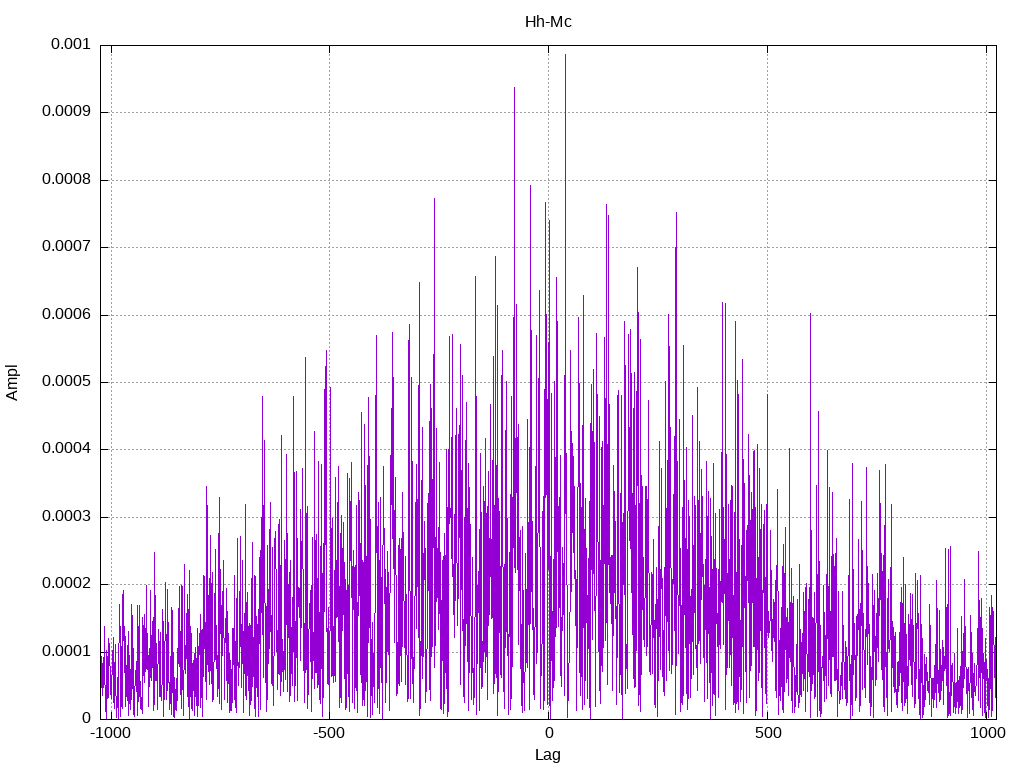Click the 500 x-axis tick label
Image resolution: width=1024 pixels, height=768 pixels.
[767, 733]
